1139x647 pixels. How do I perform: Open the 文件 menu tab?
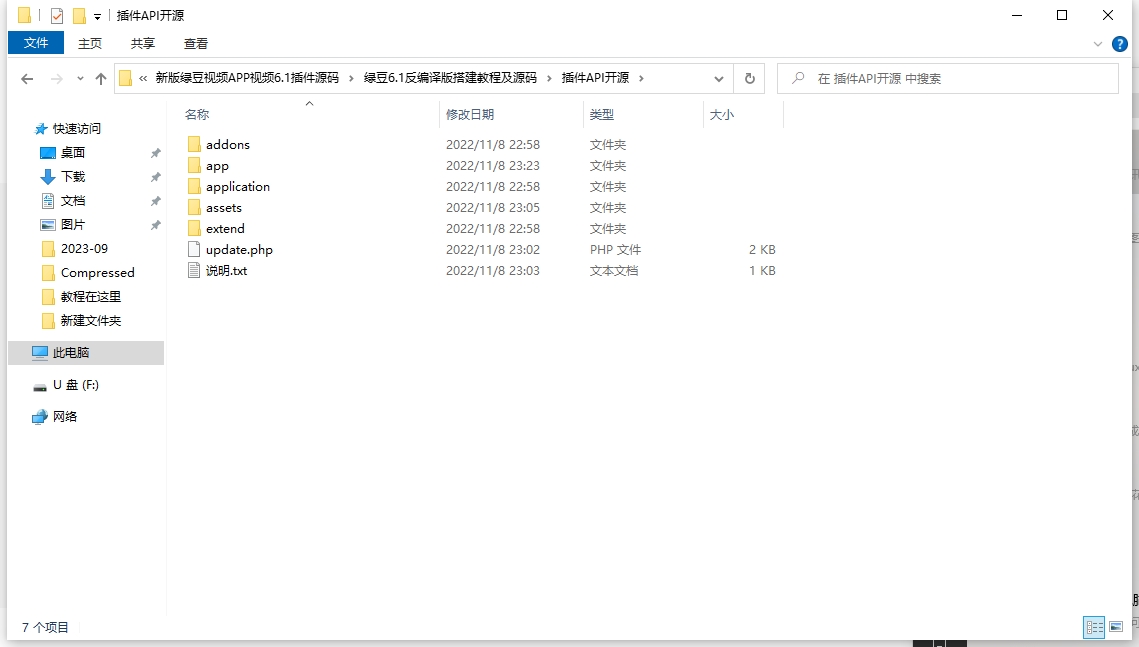[x=36, y=43]
